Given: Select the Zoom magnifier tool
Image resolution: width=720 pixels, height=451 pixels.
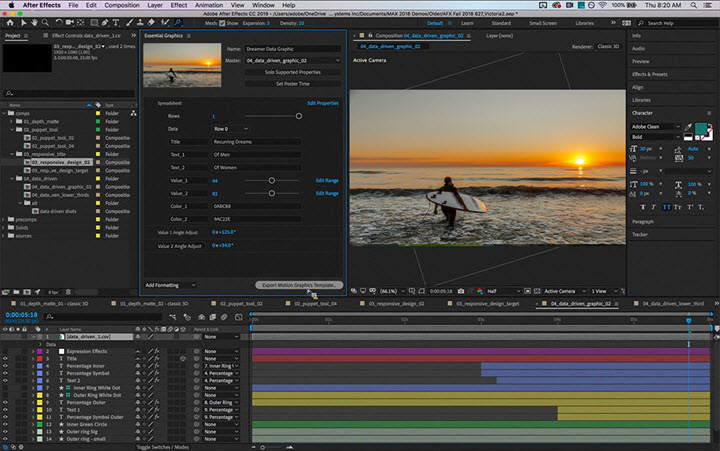Looking at the screenshot, I should tap(46, 20).
